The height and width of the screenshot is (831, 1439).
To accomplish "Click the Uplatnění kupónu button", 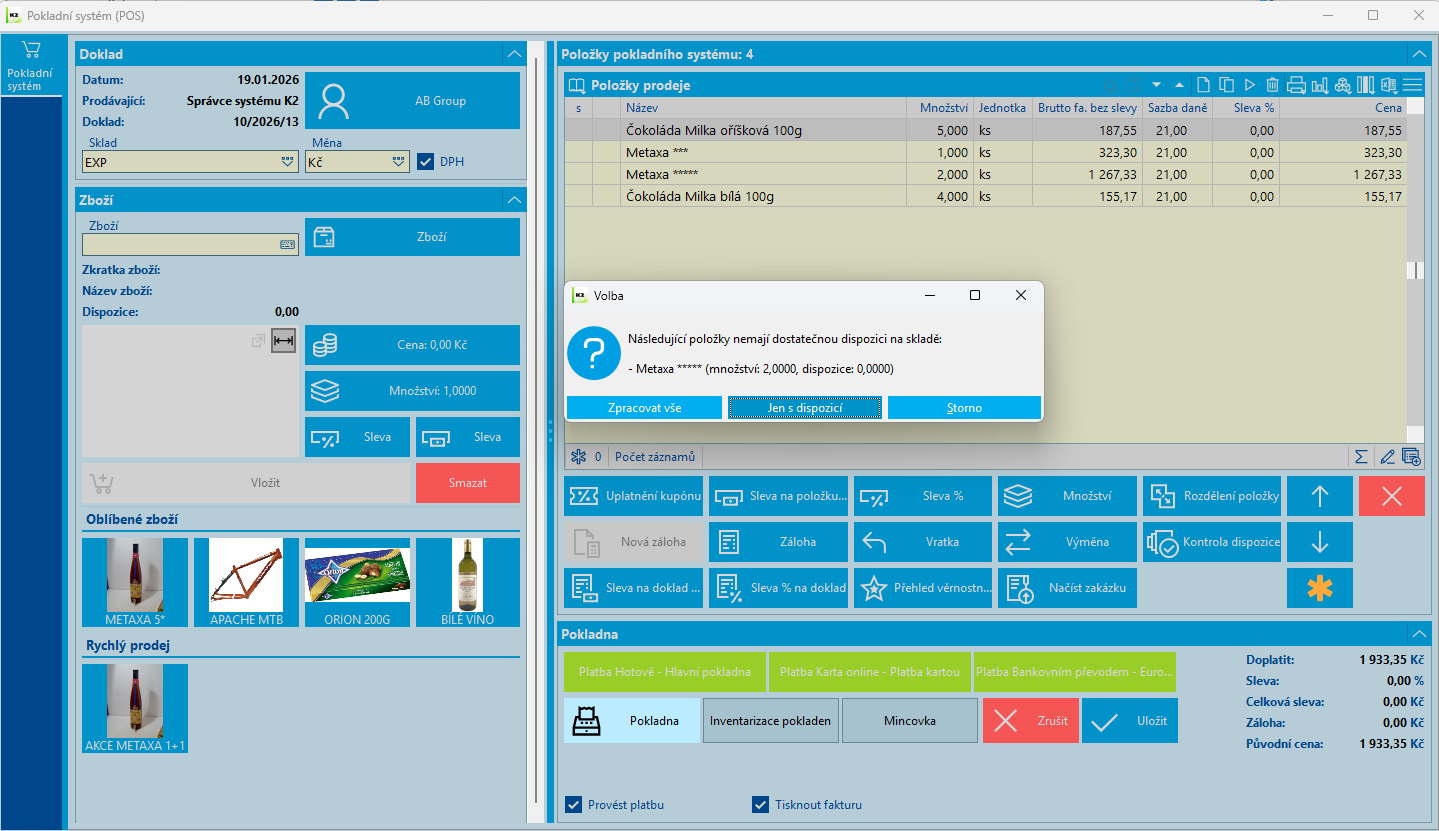I will click(634, 496).
